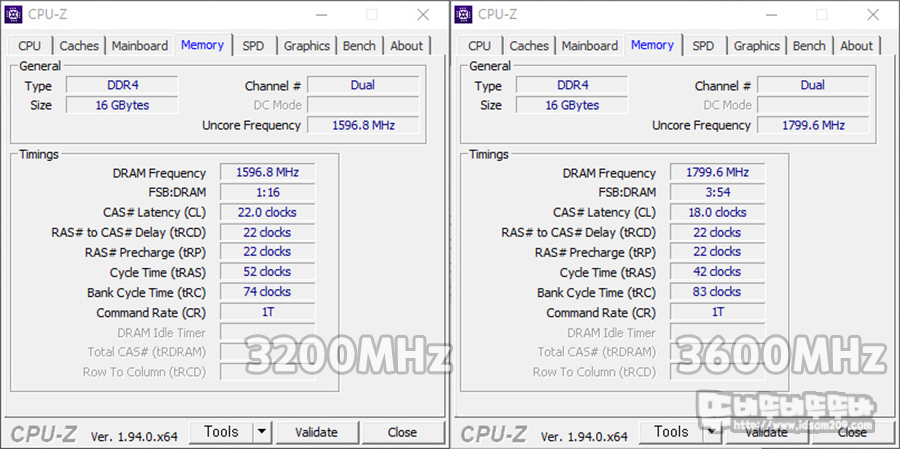This screenshot has height=449, width=900.
Task: Open the Graphics tab in the right window
Action: 757,46
